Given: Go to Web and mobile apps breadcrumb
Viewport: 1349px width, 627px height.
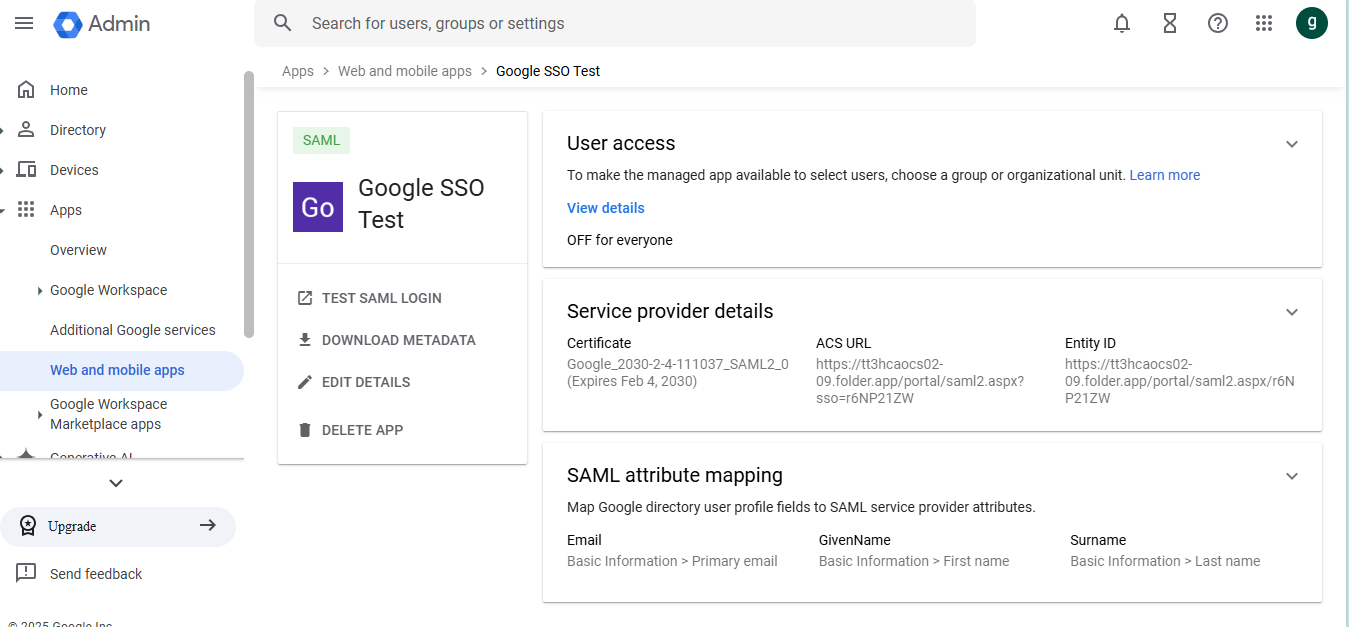Looking at the screenshot, I should 405,71.
